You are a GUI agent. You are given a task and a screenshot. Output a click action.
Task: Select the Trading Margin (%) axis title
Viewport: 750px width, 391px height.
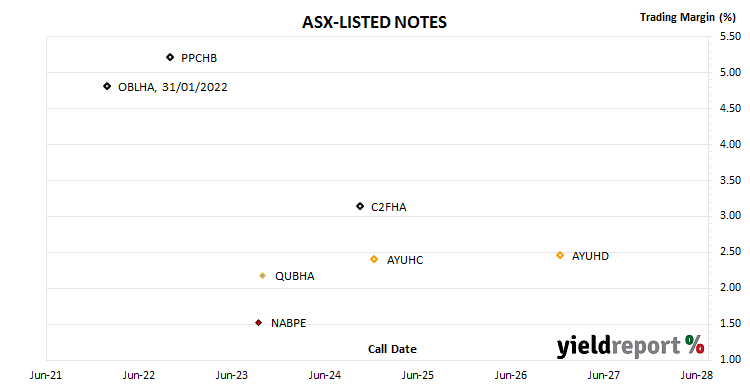pos(688,17)
